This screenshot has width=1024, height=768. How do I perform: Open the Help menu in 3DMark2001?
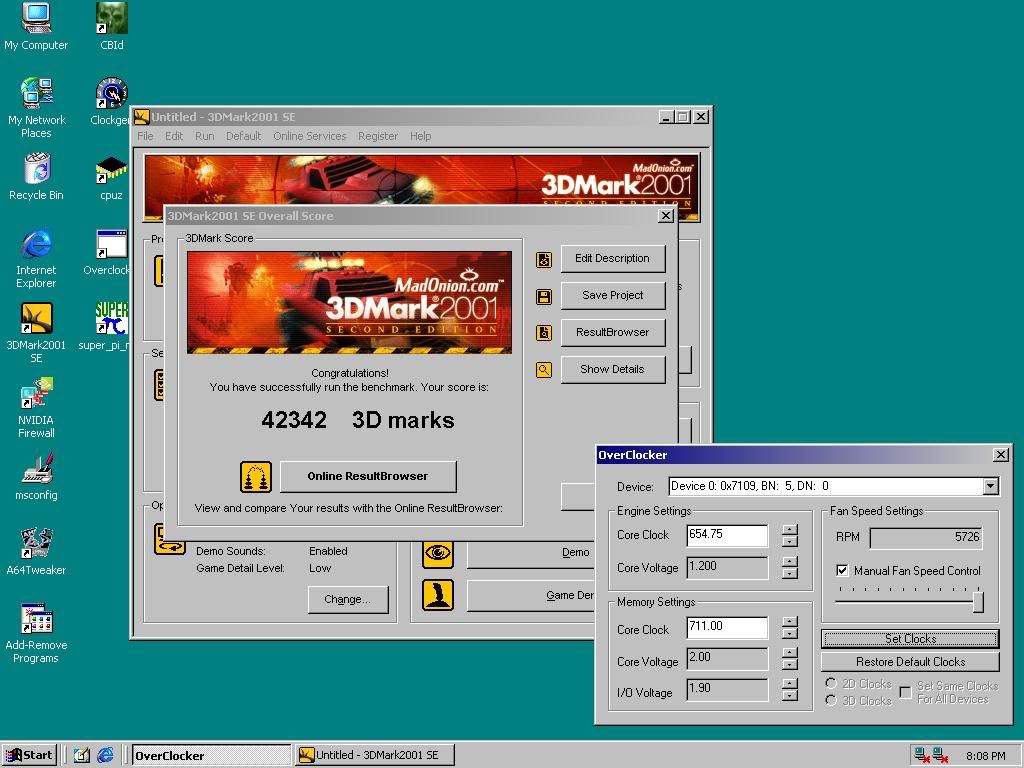click(x=421, y=136)
